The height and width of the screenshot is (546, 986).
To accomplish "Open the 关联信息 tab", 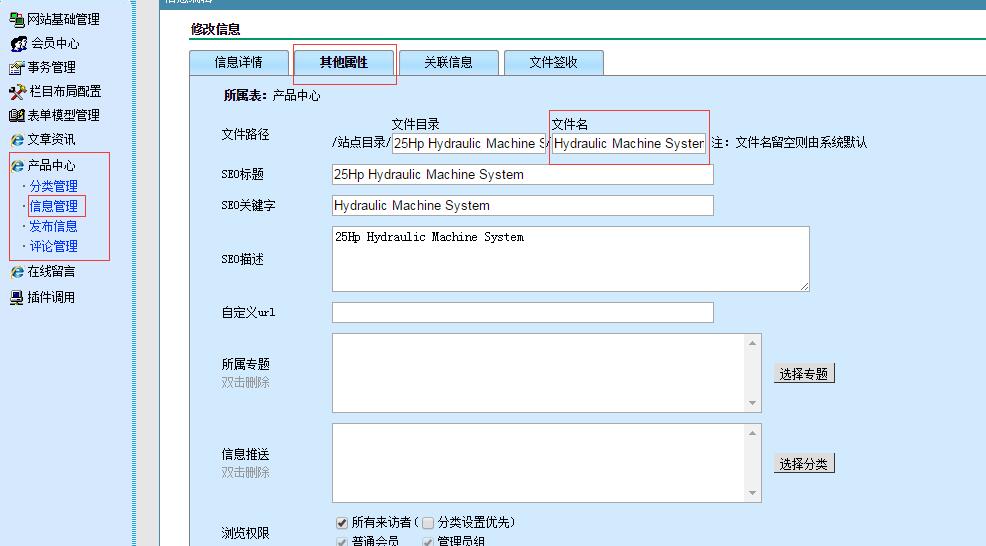I will pos(448,62).
